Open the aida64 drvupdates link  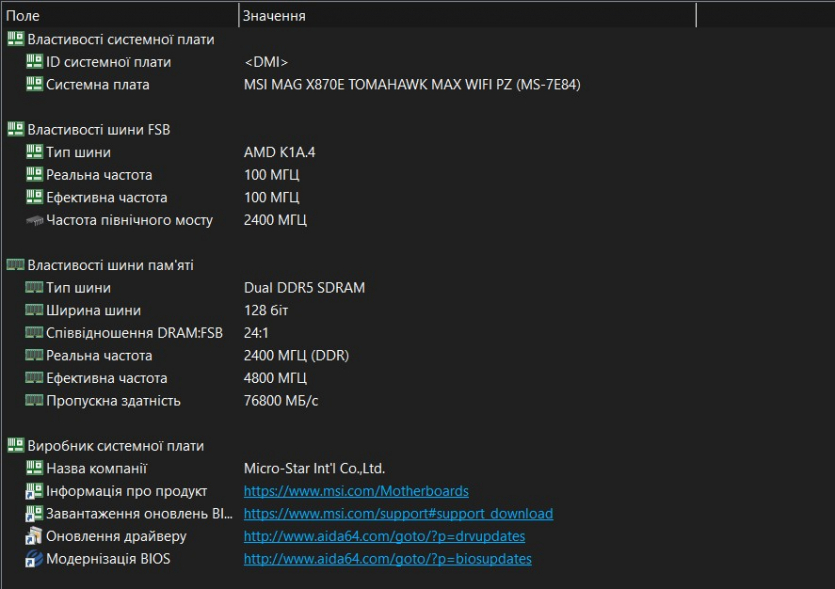click(384, 536)
